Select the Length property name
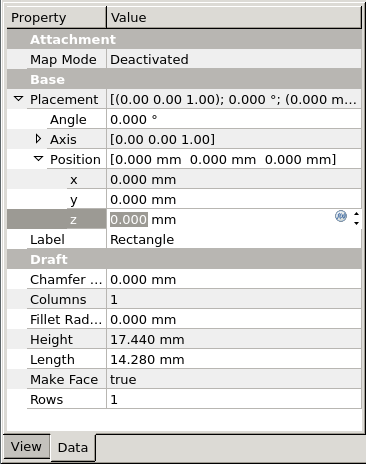 tap(52, 360)
